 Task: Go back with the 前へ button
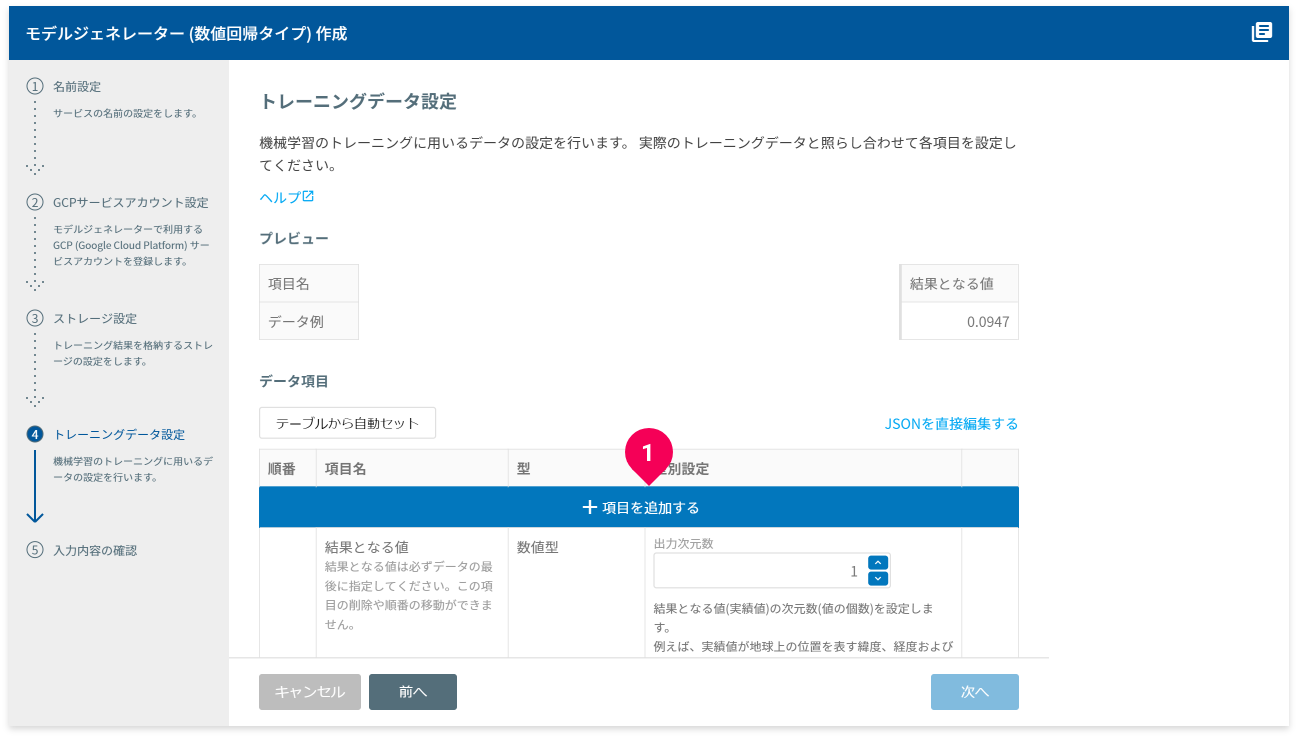413,692
